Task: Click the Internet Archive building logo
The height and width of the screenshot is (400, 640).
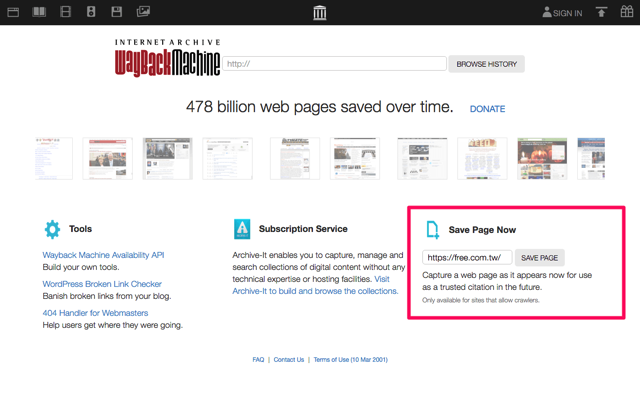Action: (320, 12)
